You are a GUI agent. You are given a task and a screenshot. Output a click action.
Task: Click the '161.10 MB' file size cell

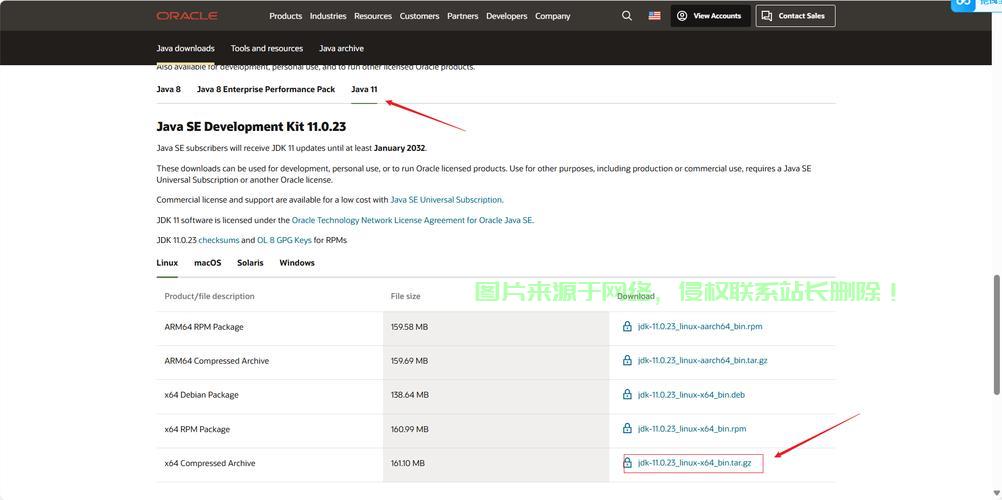tap(496, 463)
